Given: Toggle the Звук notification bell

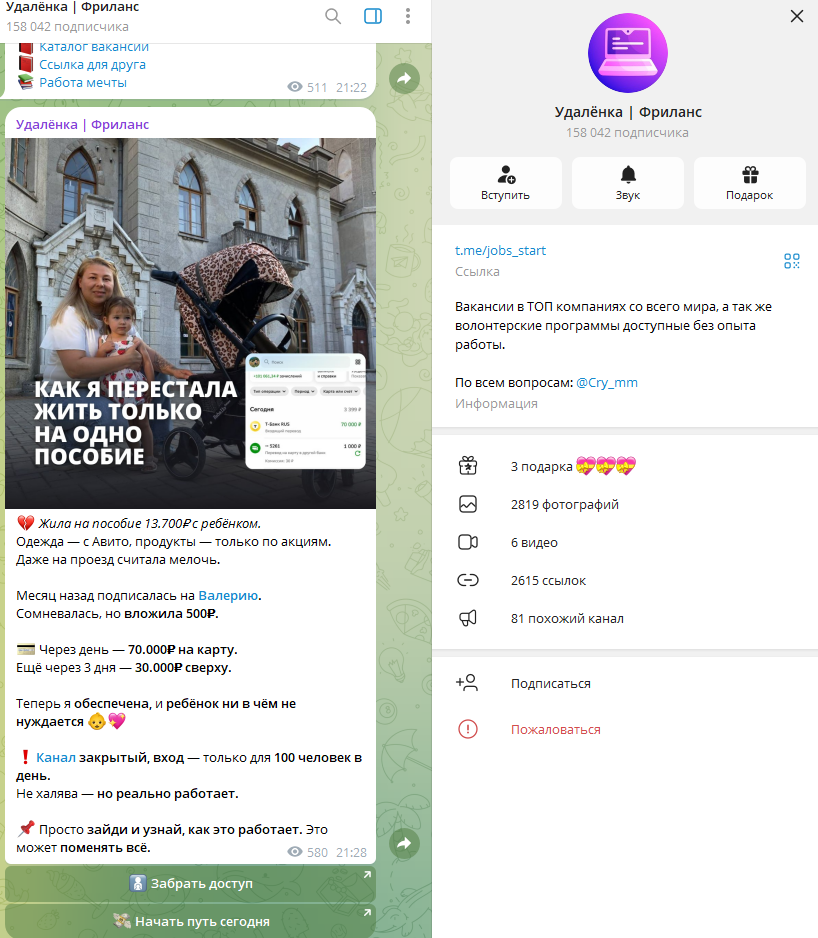Looking at the screenshot, I should (627, 183).
